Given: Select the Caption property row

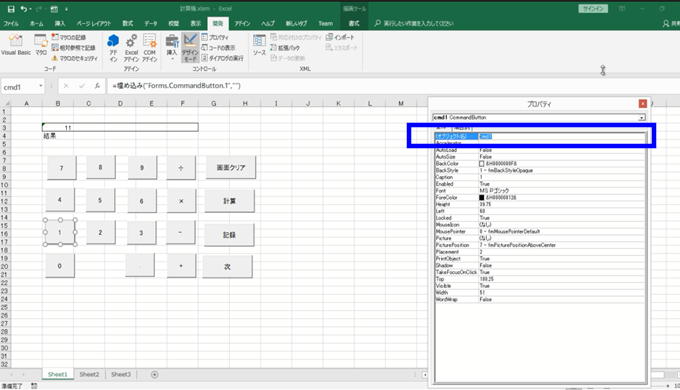Looking at the screenshot, I should pos(540,177).
